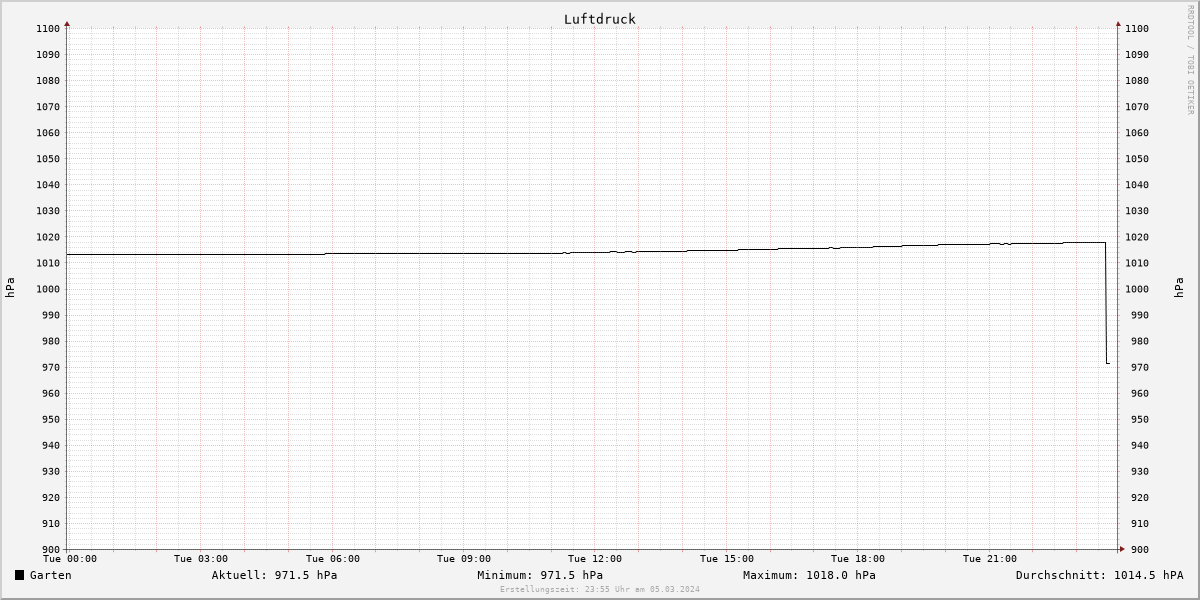Select the 'Tue 06:00' time axis label

coord(333,559)
